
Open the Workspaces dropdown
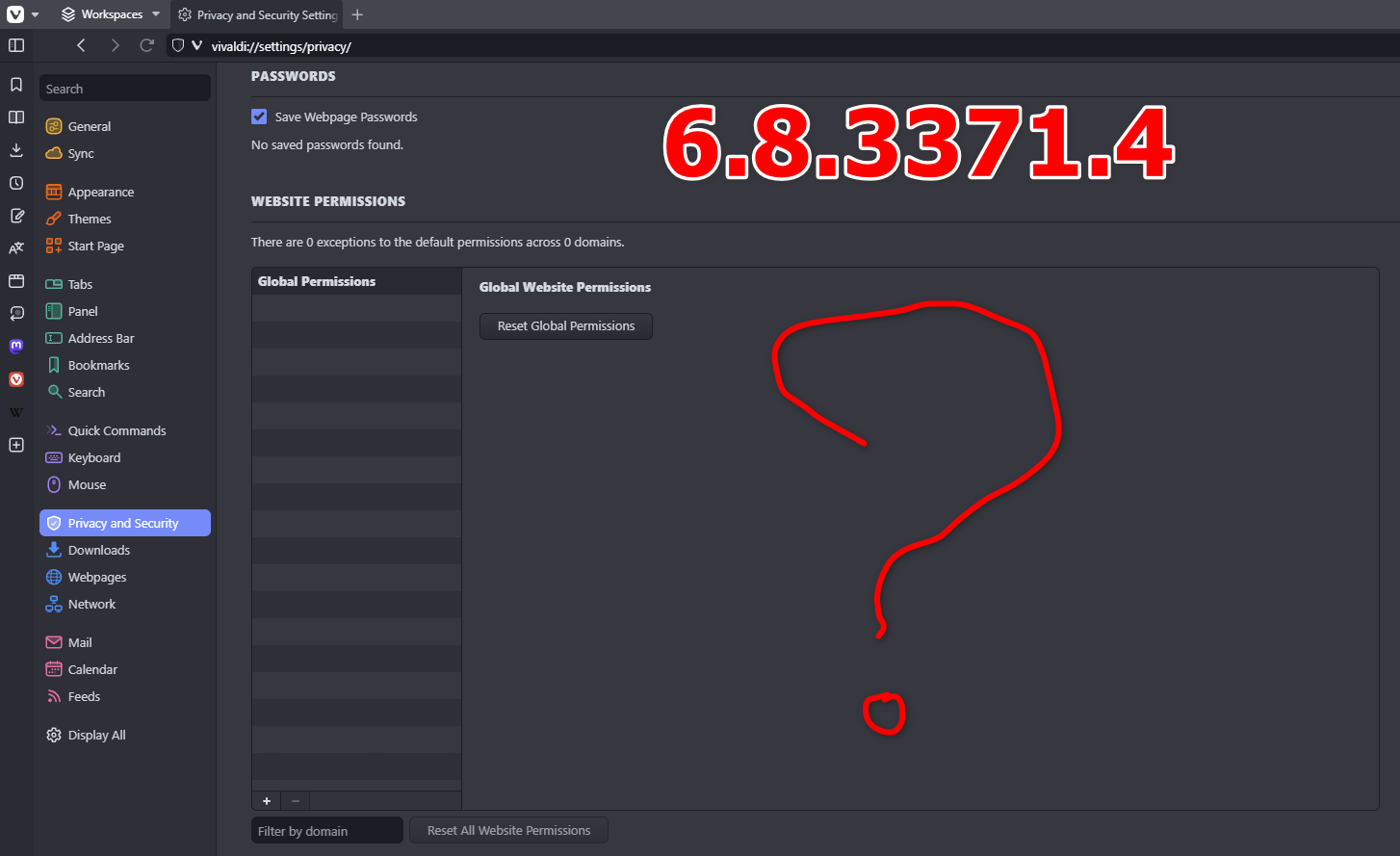click(111, 14)
